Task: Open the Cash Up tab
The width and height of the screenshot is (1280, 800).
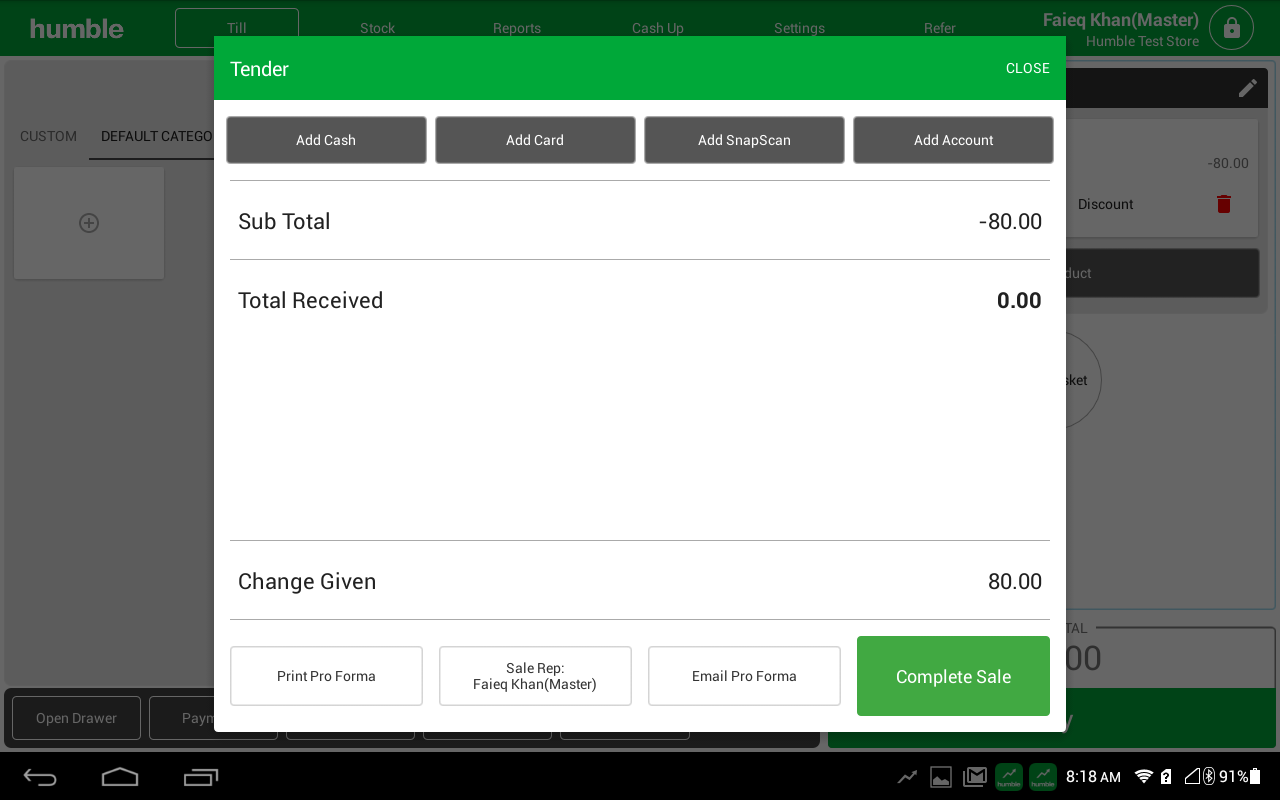Action: point(658,28)
